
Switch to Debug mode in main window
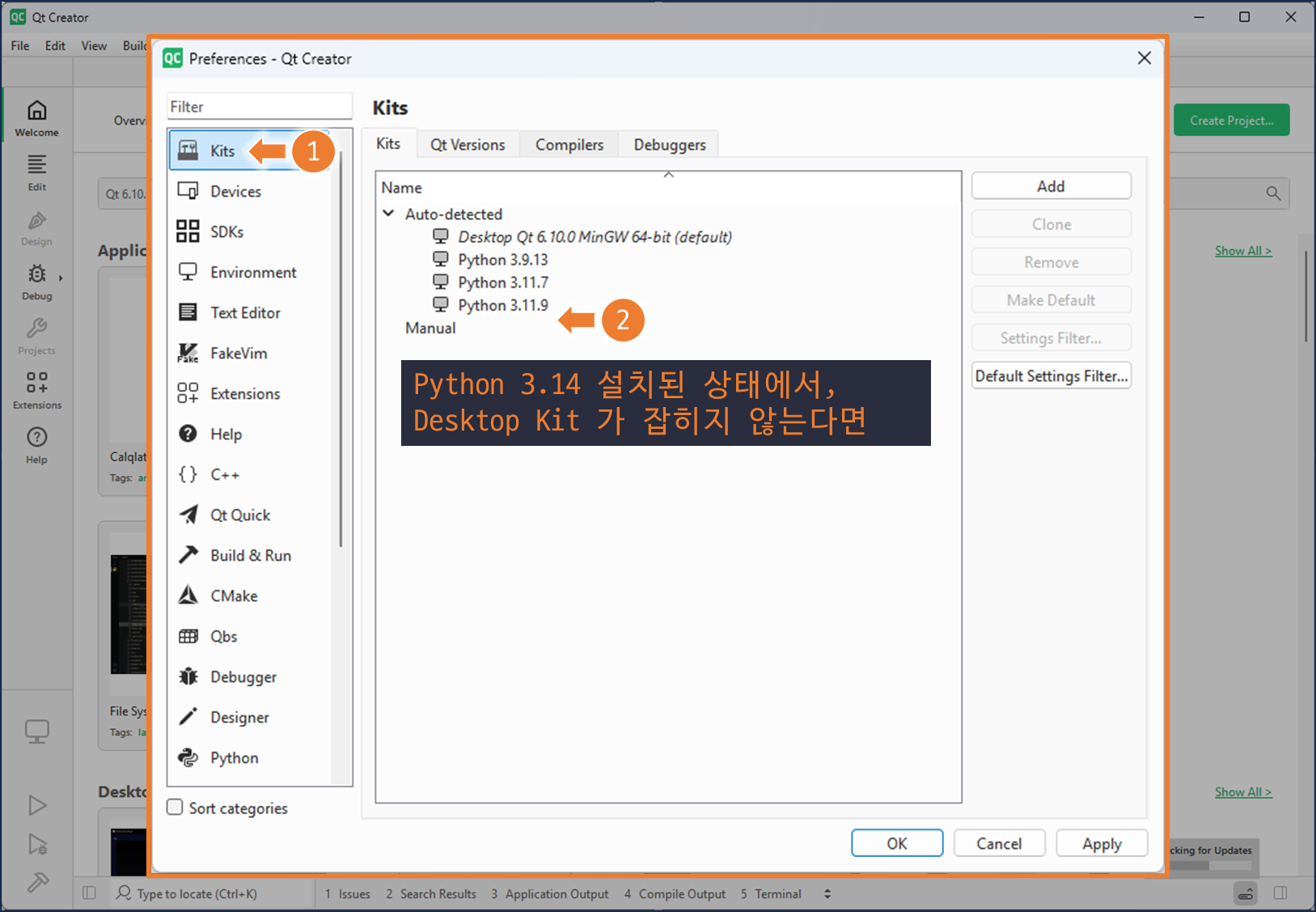(x=37, y=282)
